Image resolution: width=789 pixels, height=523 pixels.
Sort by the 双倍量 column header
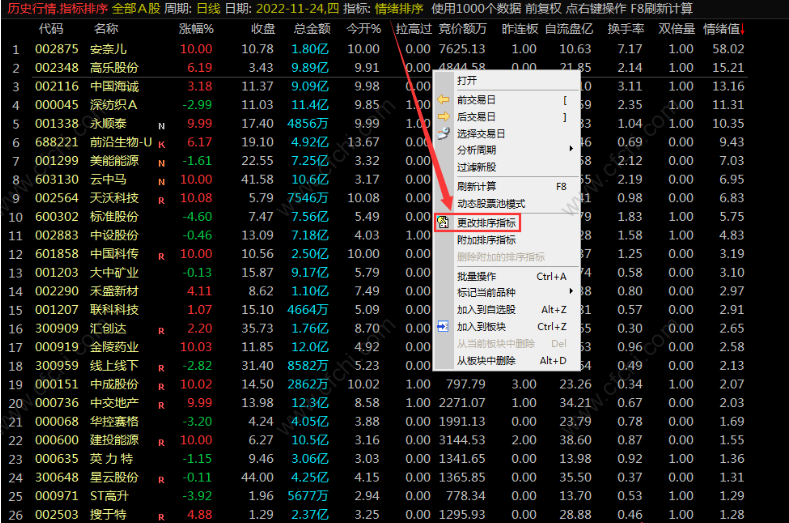point(677,29)
